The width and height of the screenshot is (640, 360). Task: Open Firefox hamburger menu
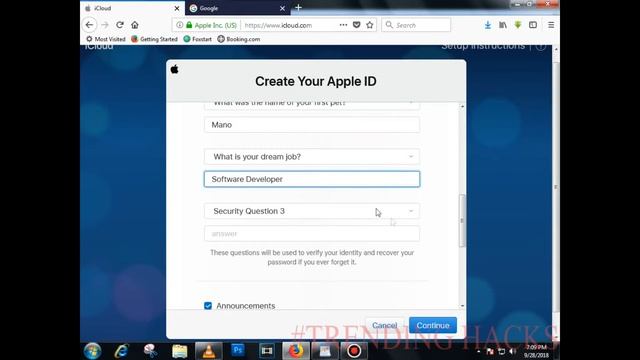[x=551, y=25]
